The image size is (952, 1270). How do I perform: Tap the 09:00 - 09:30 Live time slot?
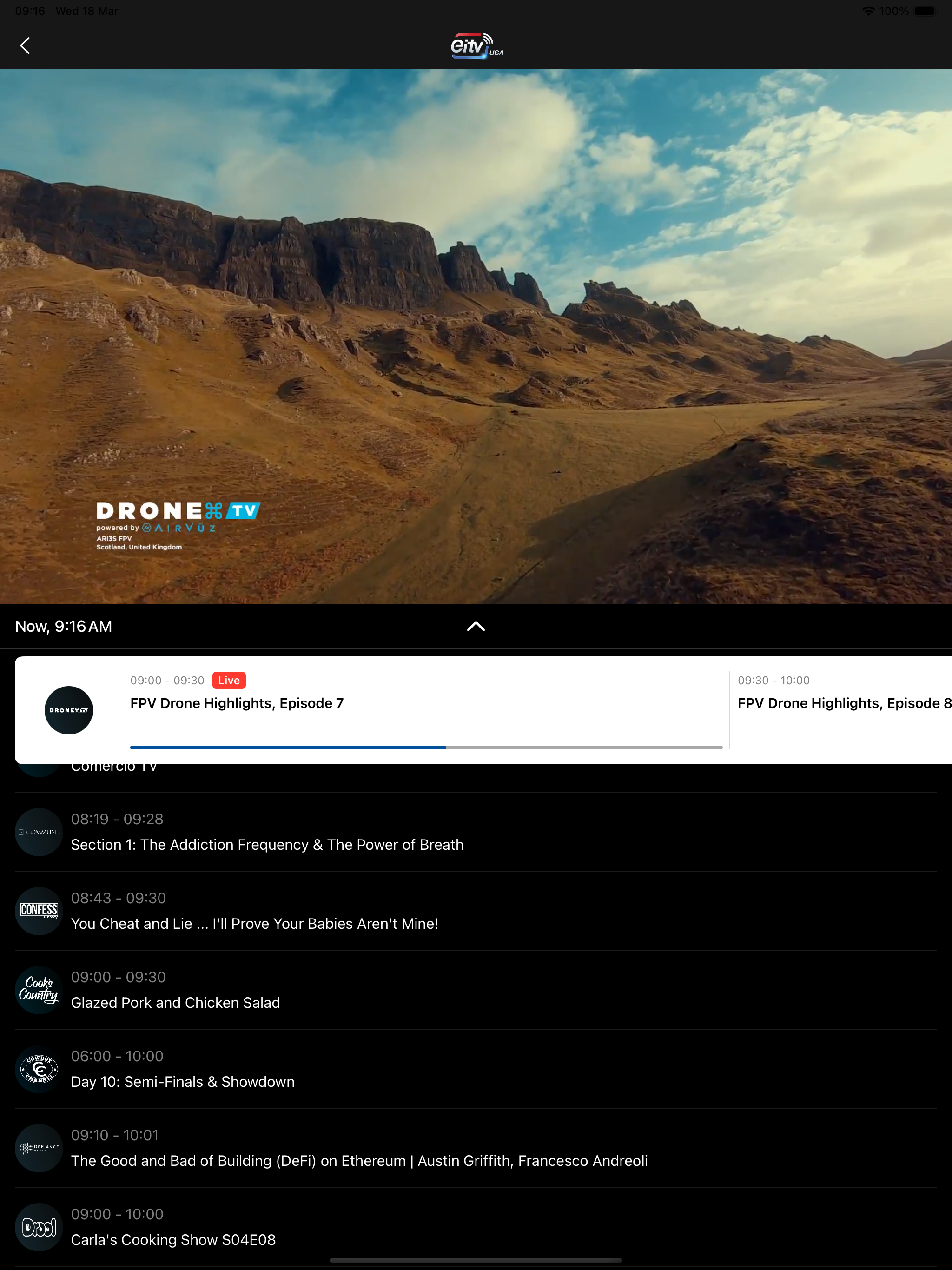point(167,681)
